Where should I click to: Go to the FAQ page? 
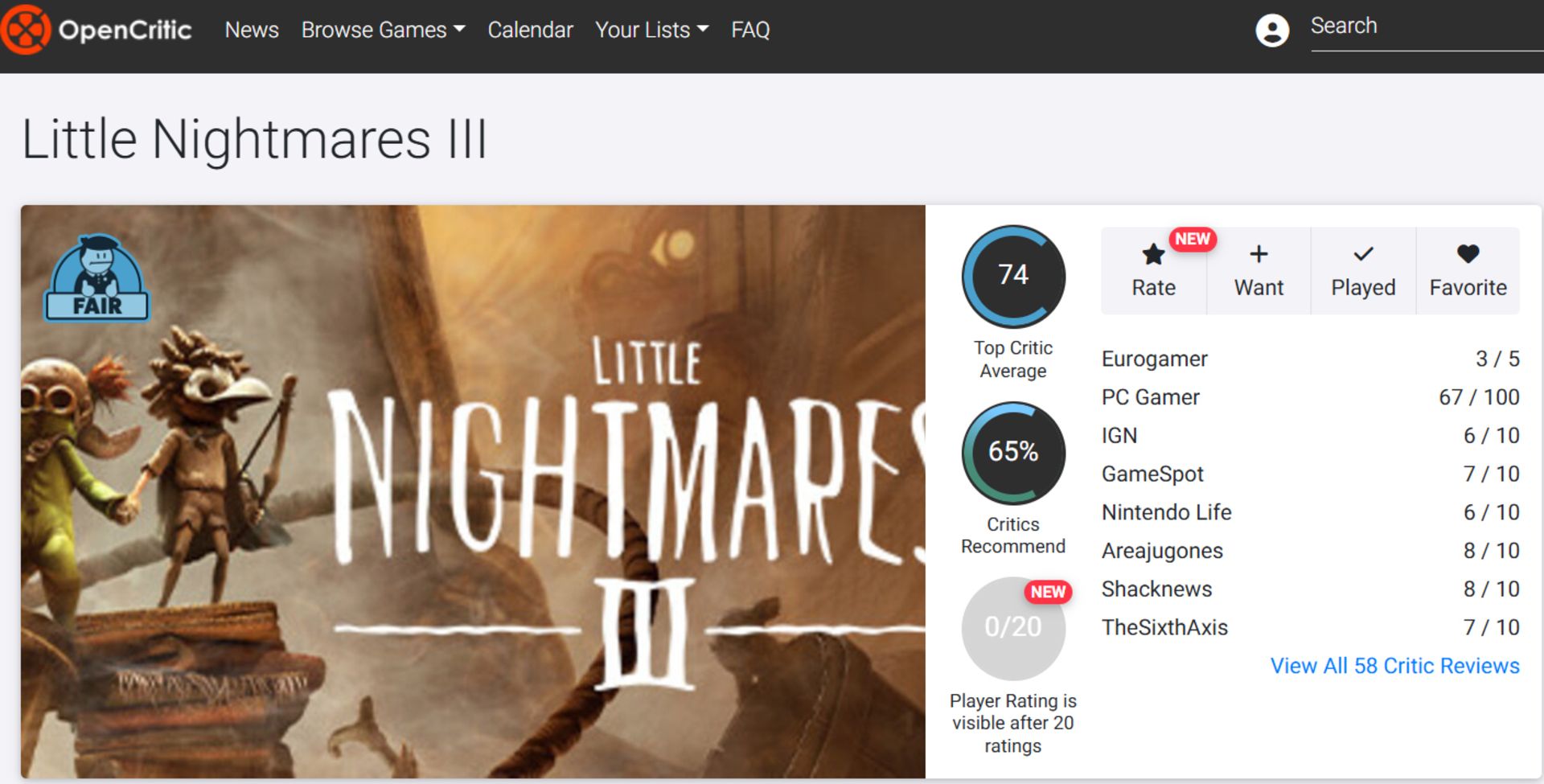[x=750, y=30]
